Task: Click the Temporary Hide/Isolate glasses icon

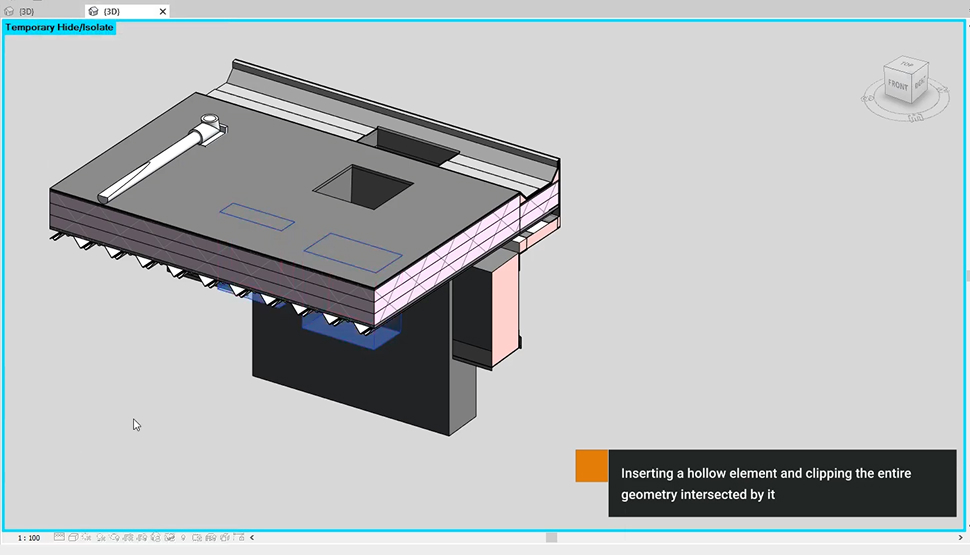Action: (x=169, y=538)
